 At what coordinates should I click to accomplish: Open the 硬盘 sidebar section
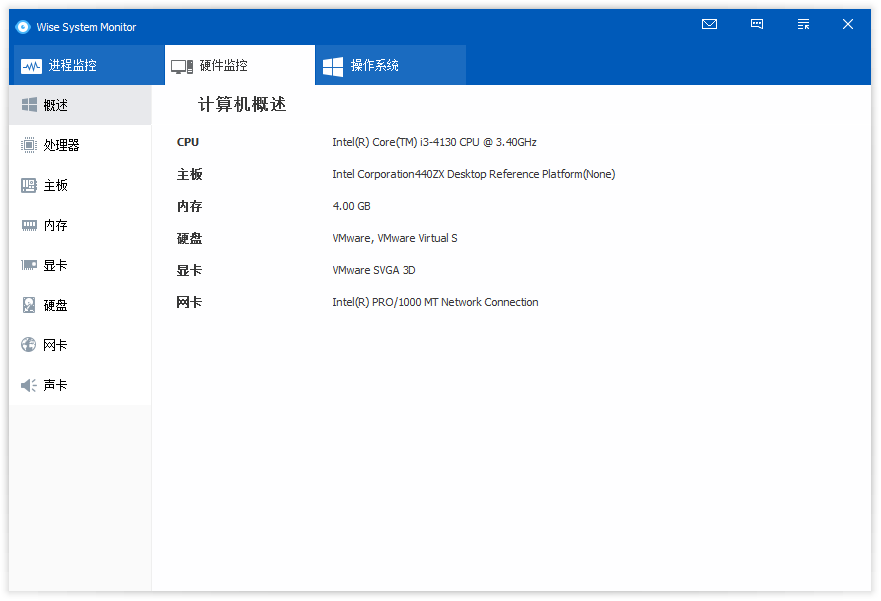80,305
